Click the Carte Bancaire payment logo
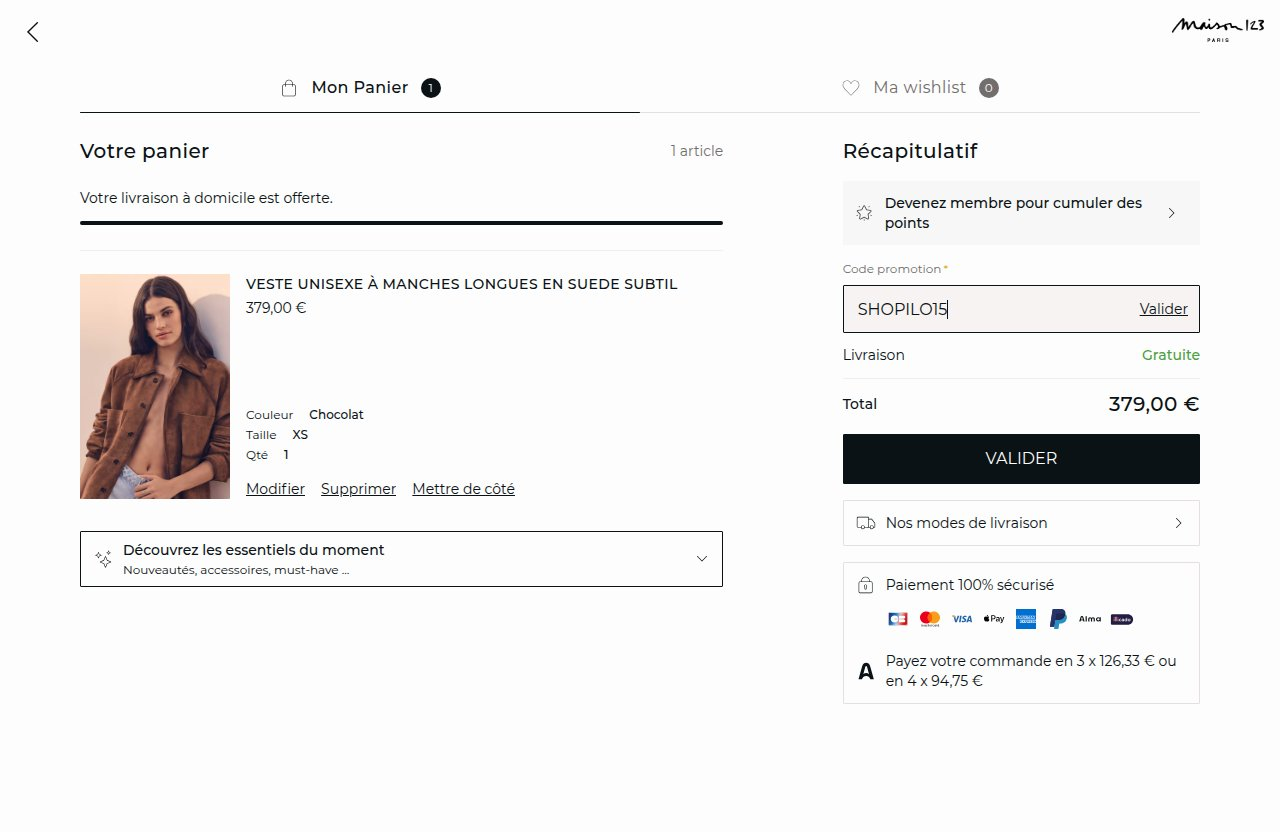Screen dimensions: 1280x832 [898, 619]
